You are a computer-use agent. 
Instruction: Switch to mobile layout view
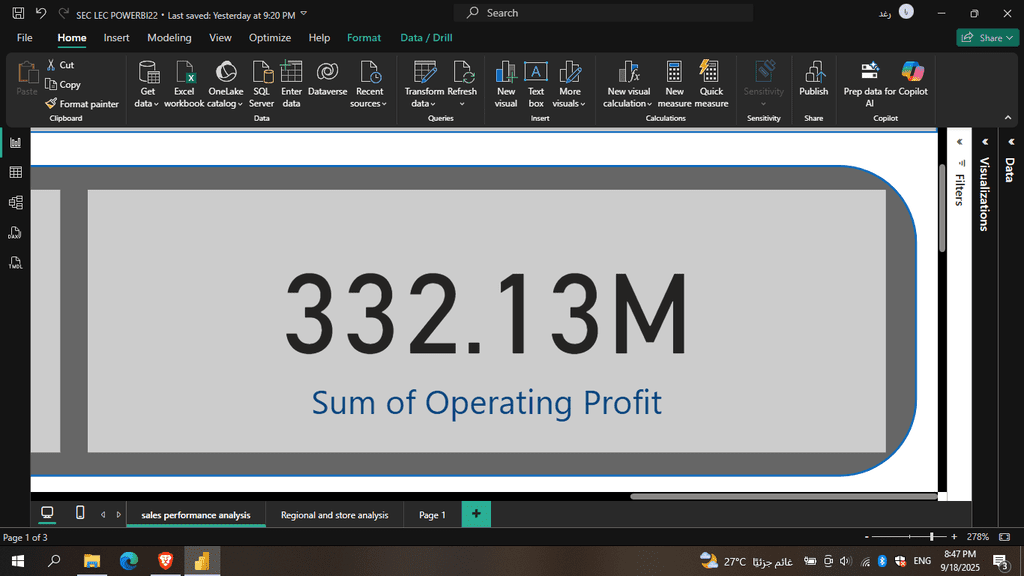(x=80, y=513)
